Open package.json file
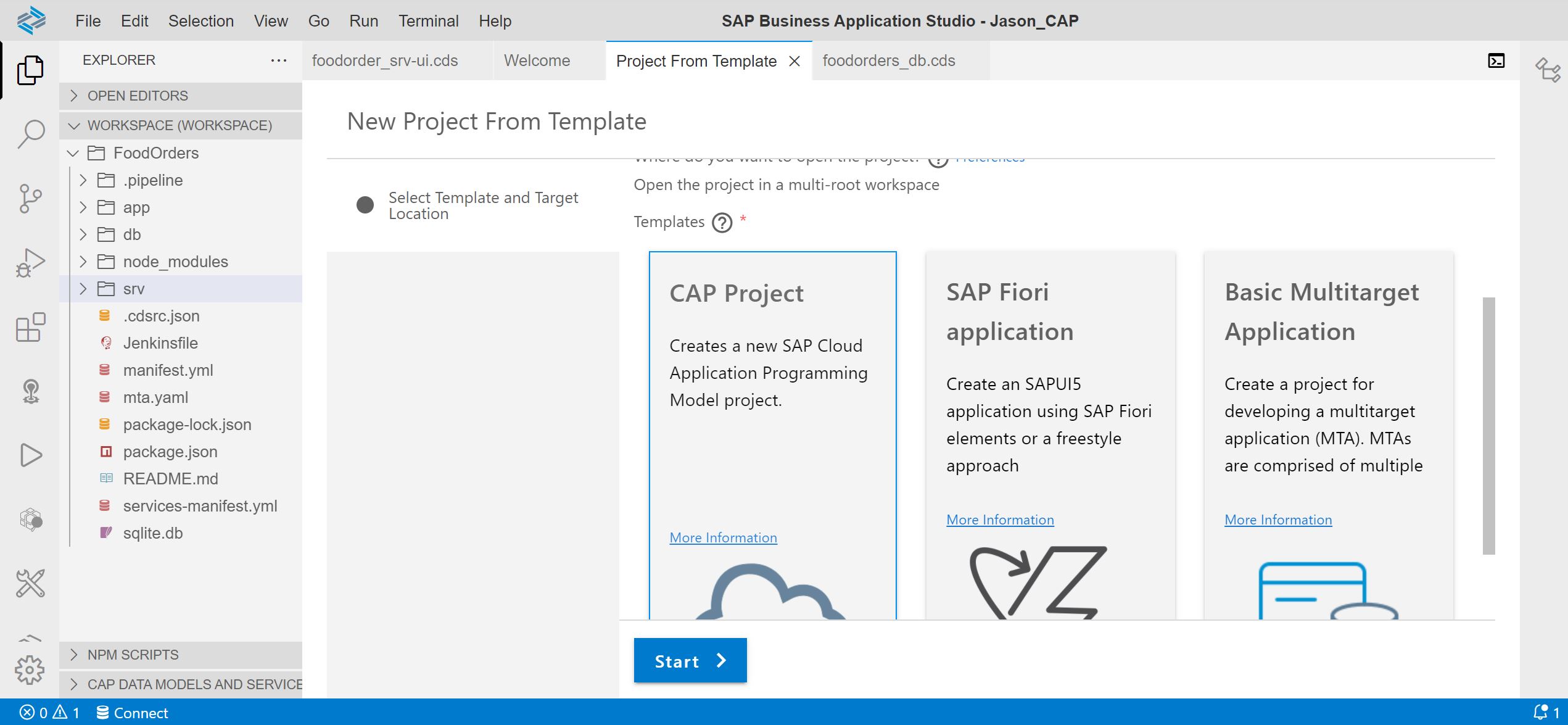The height and width of the screenshot is (725, 1568). (170, 452)
